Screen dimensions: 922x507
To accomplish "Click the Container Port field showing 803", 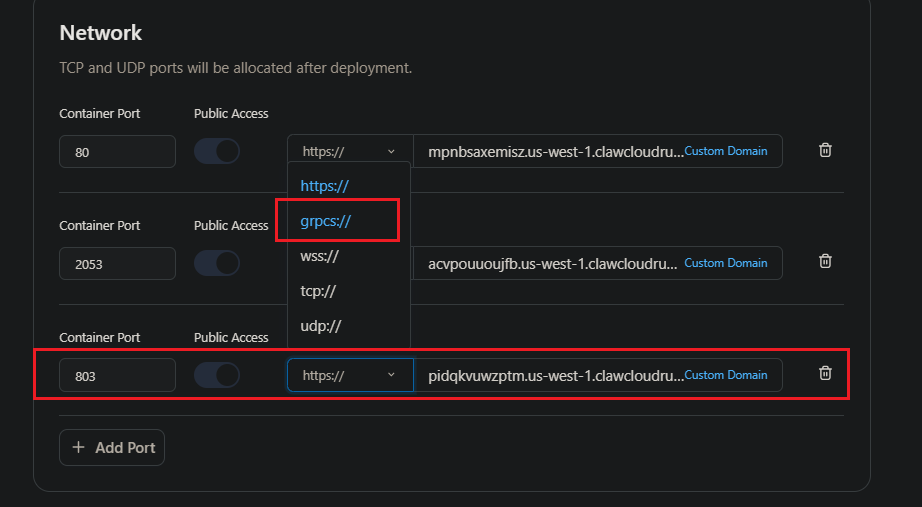I will [x=118, y=375].
